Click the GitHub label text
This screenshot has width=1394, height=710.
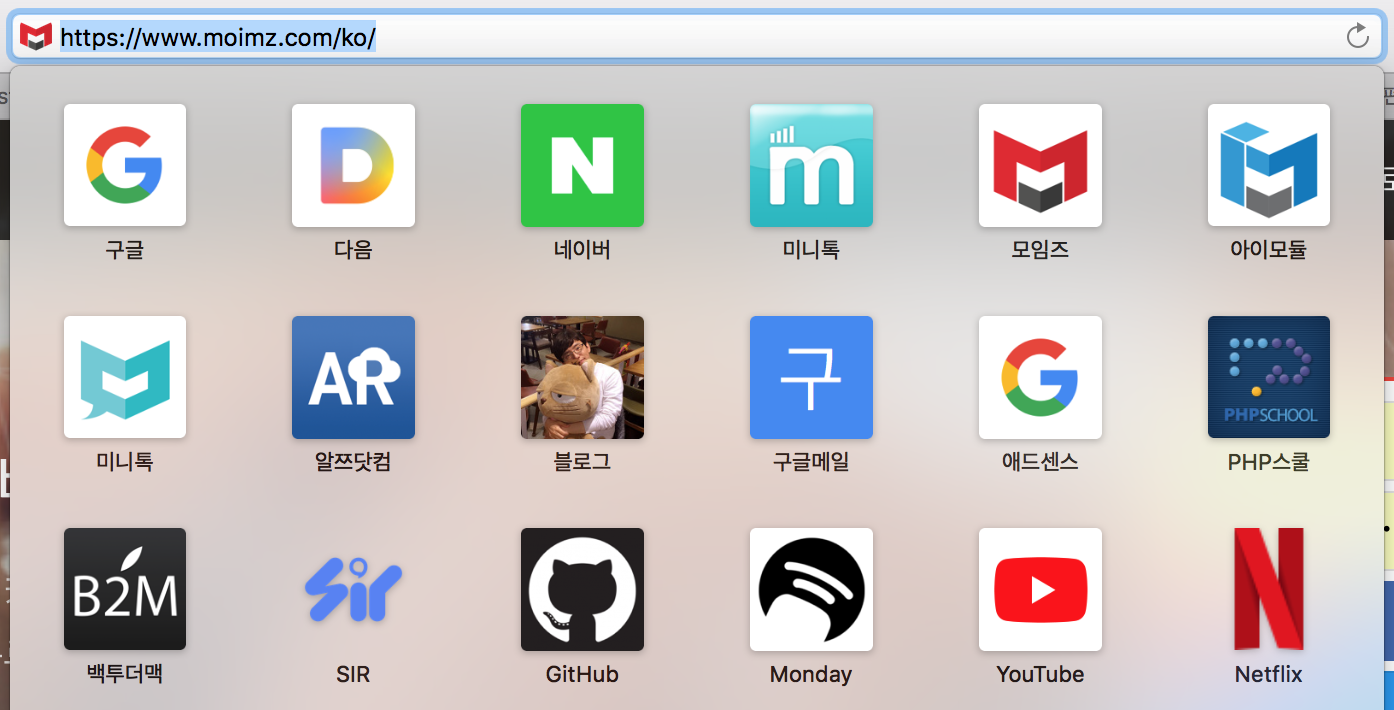pos(582,674)
